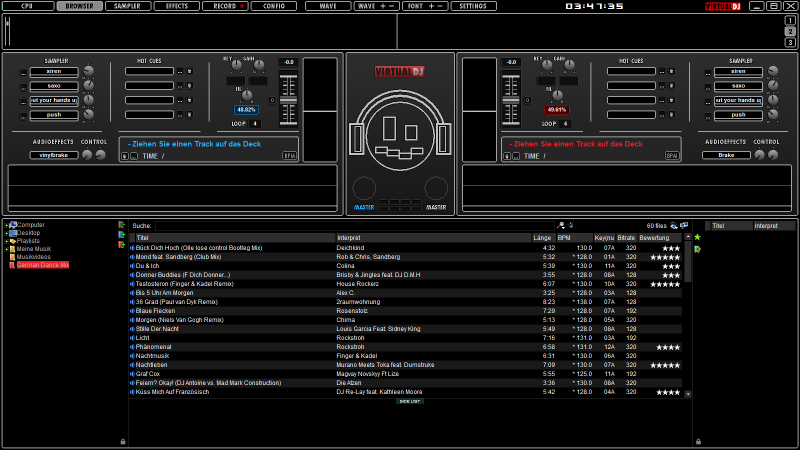
Task: Toggle left saxo sample options box
Action: tap(23, 87)
